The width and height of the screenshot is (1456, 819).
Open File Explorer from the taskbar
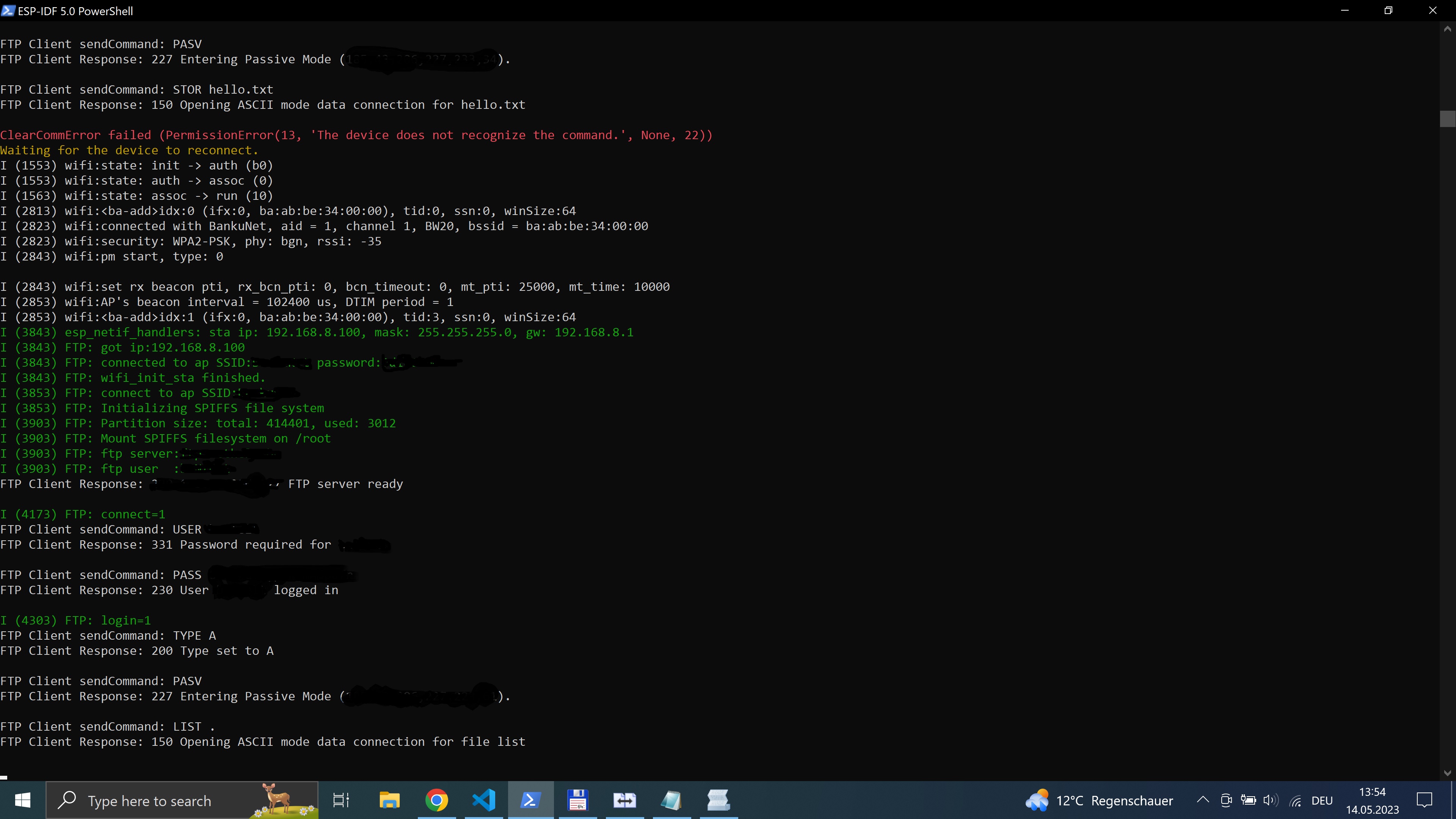389,800
